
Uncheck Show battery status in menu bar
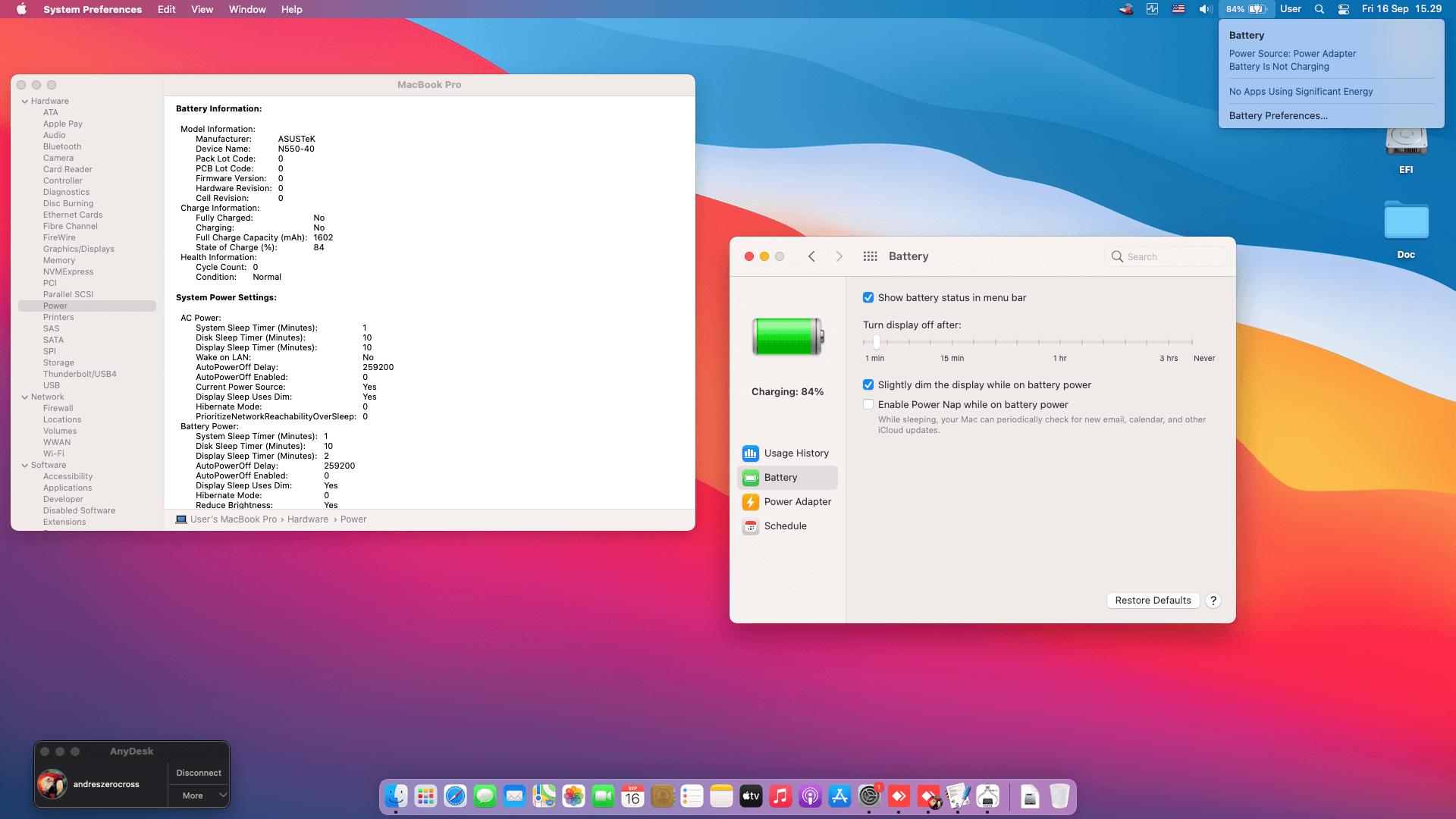click(x=868, y=298)
